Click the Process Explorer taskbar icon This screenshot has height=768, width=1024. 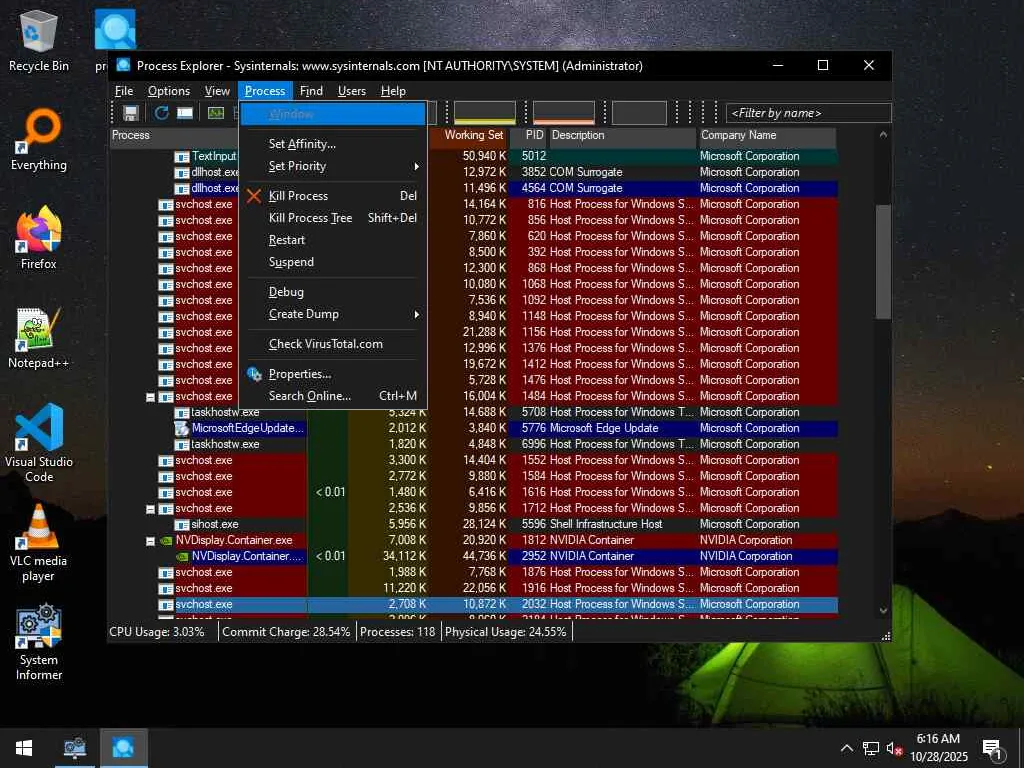pyautogui.click(x=123, y=748)
